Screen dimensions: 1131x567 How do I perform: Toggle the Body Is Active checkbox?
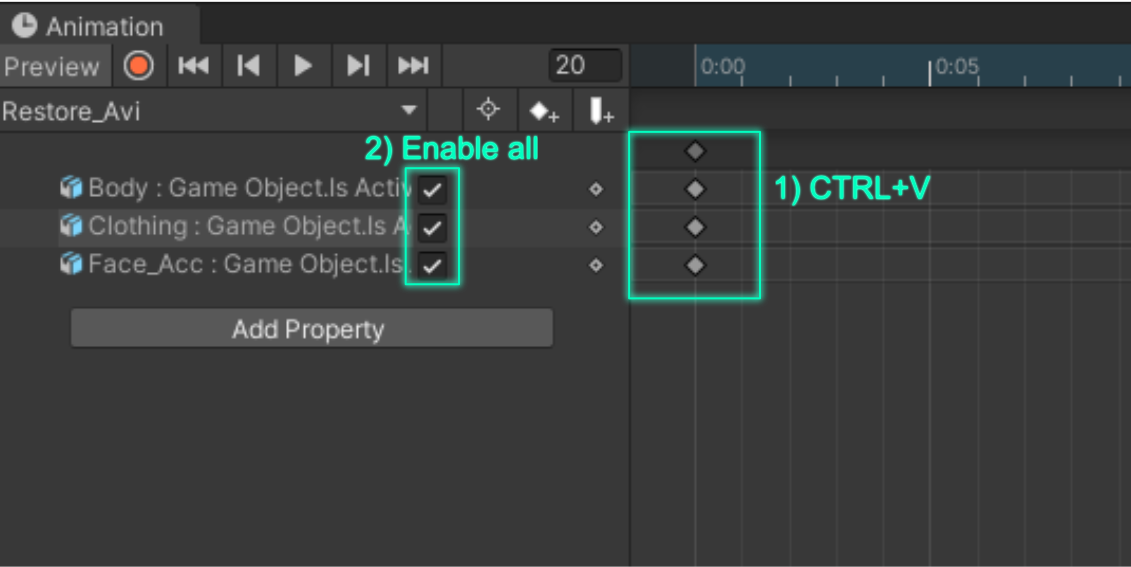432,190
